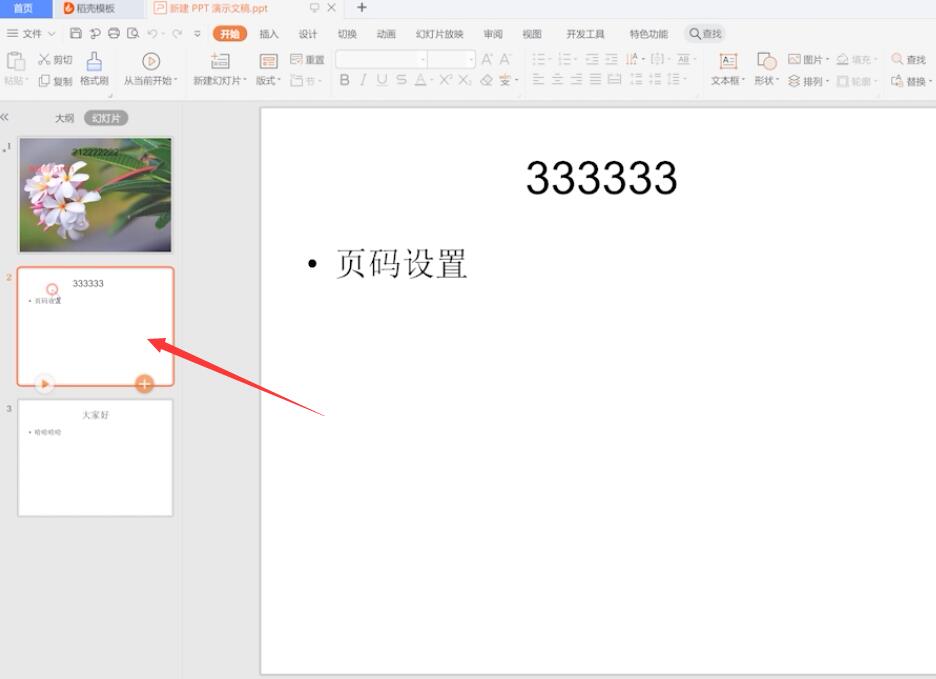This screenshot has height=679, width=936.
Task: Click the Undo arrow icon
Action: coord(153,33)
